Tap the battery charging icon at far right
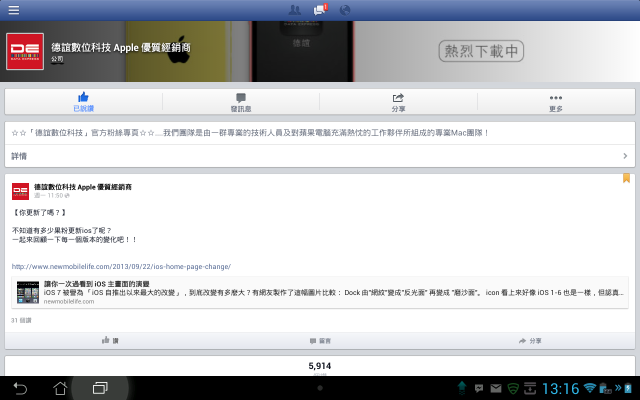 [x=627, y=388]
